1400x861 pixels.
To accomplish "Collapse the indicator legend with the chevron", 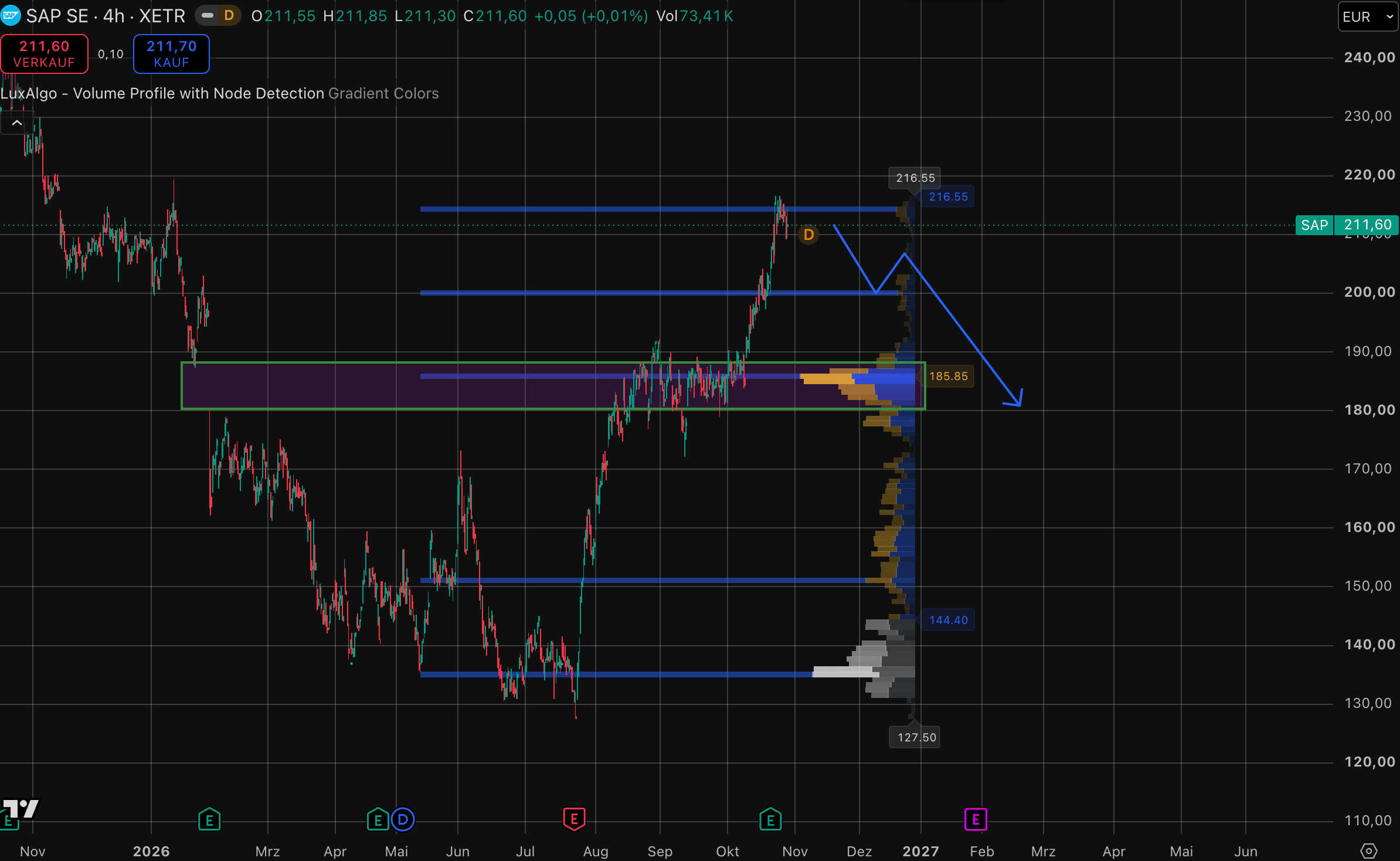I will 17,123.
